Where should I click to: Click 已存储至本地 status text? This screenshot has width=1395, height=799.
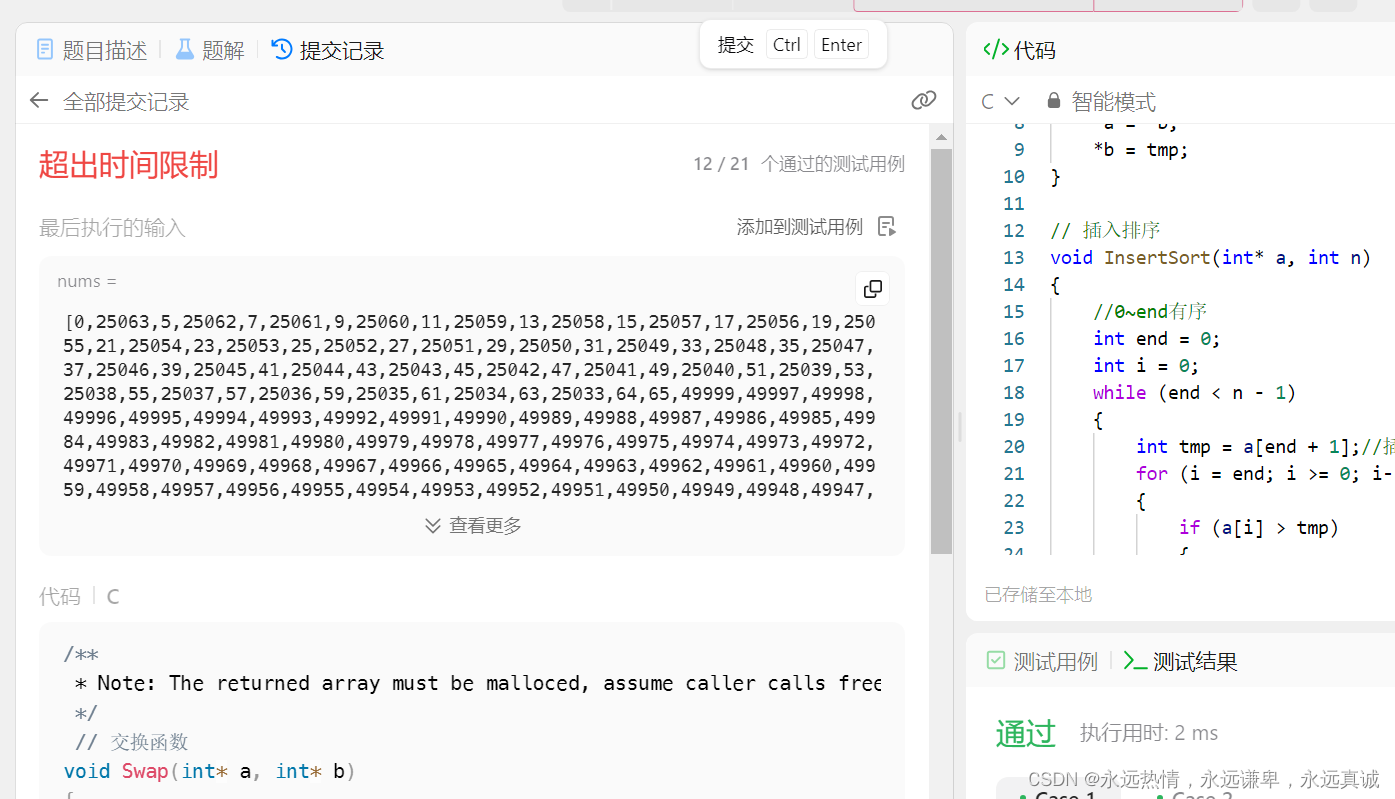(x=1038, y=594)
